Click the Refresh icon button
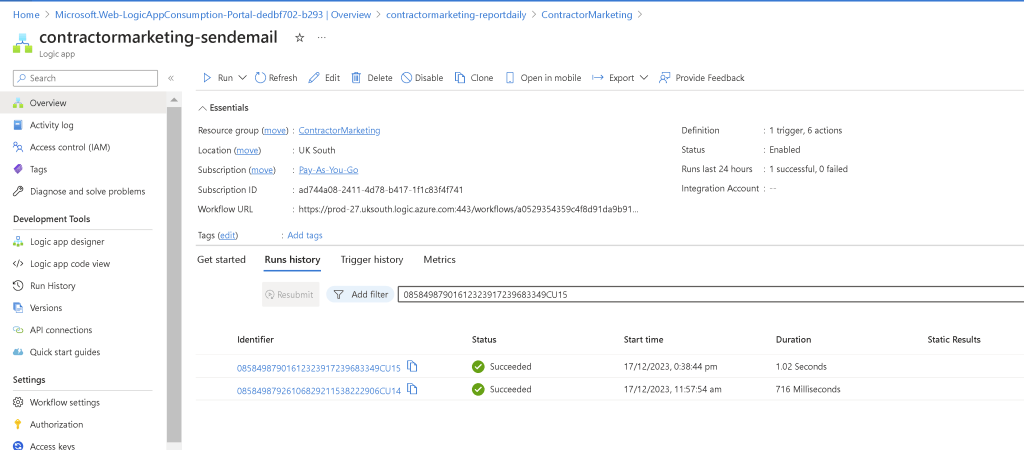The height and width of the screenshot is (450, 1024). [276, 78]
